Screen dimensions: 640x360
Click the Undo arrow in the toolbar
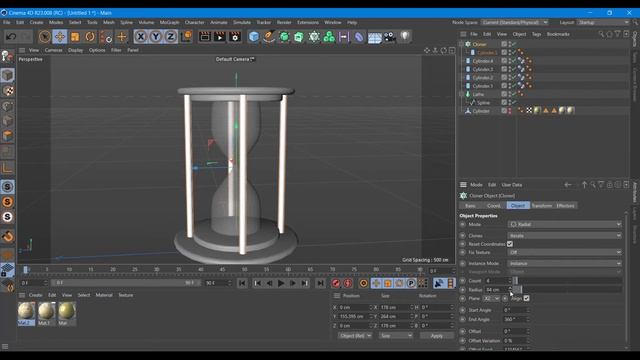11,37
